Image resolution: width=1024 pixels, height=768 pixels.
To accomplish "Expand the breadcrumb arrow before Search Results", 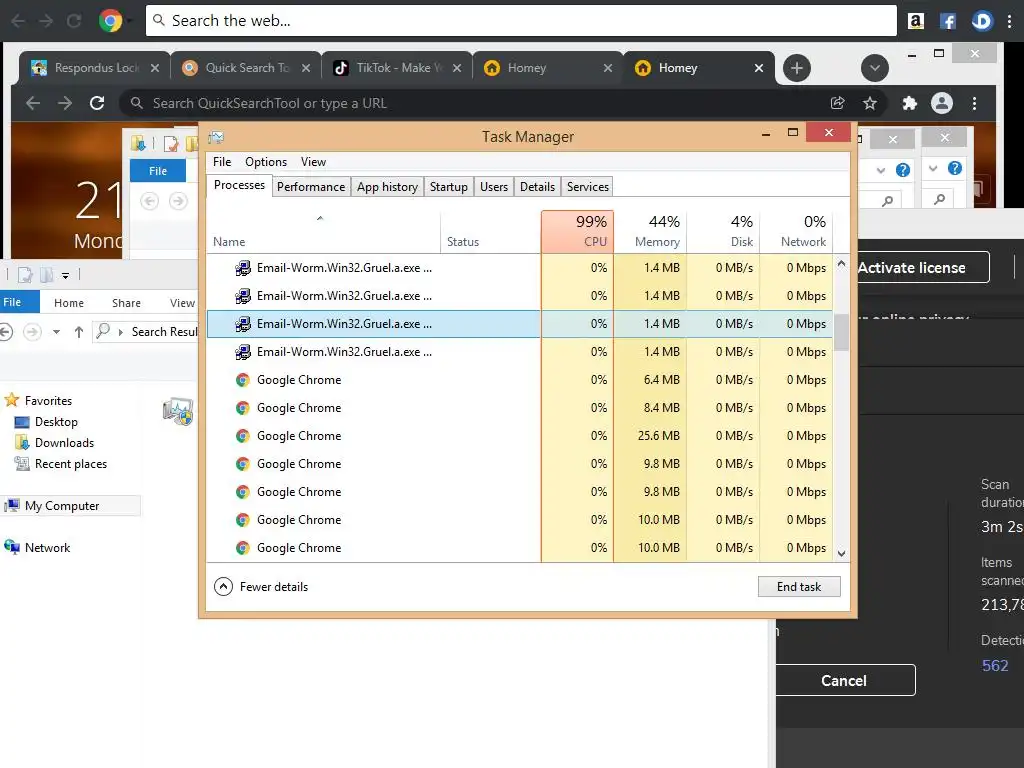I will (x=121, y=332).
